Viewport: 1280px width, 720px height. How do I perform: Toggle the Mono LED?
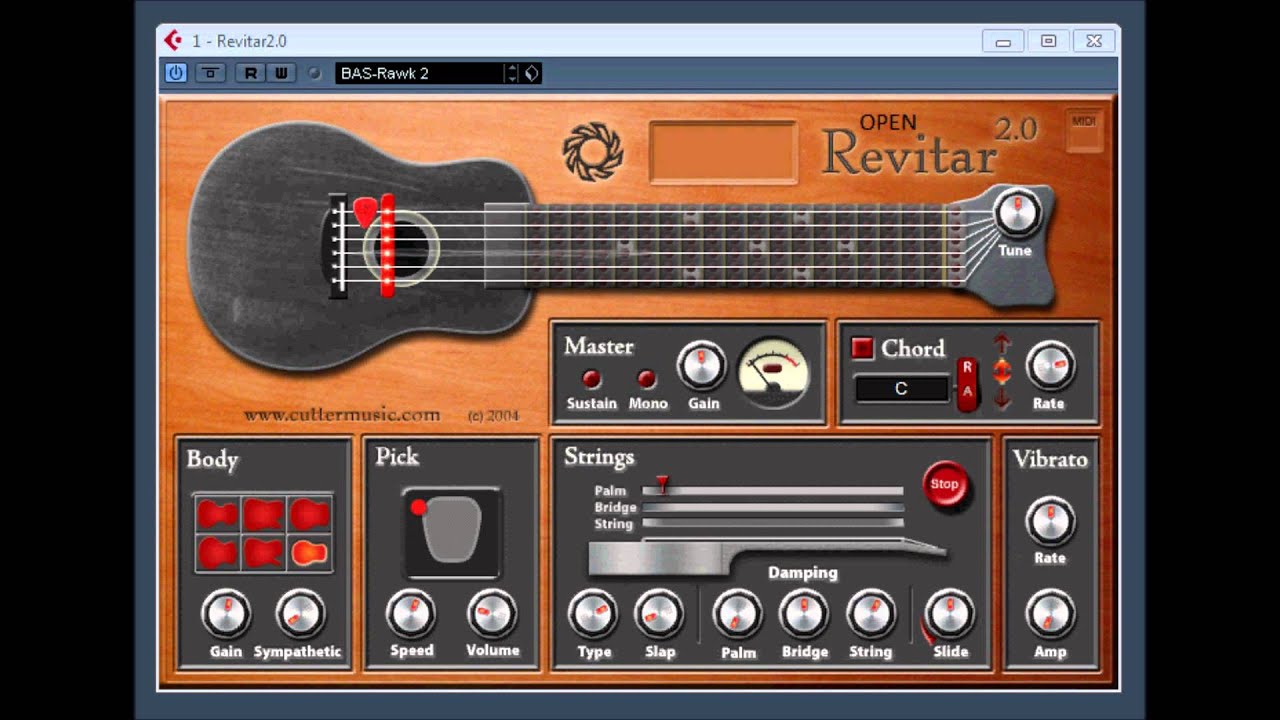[647, 379]
